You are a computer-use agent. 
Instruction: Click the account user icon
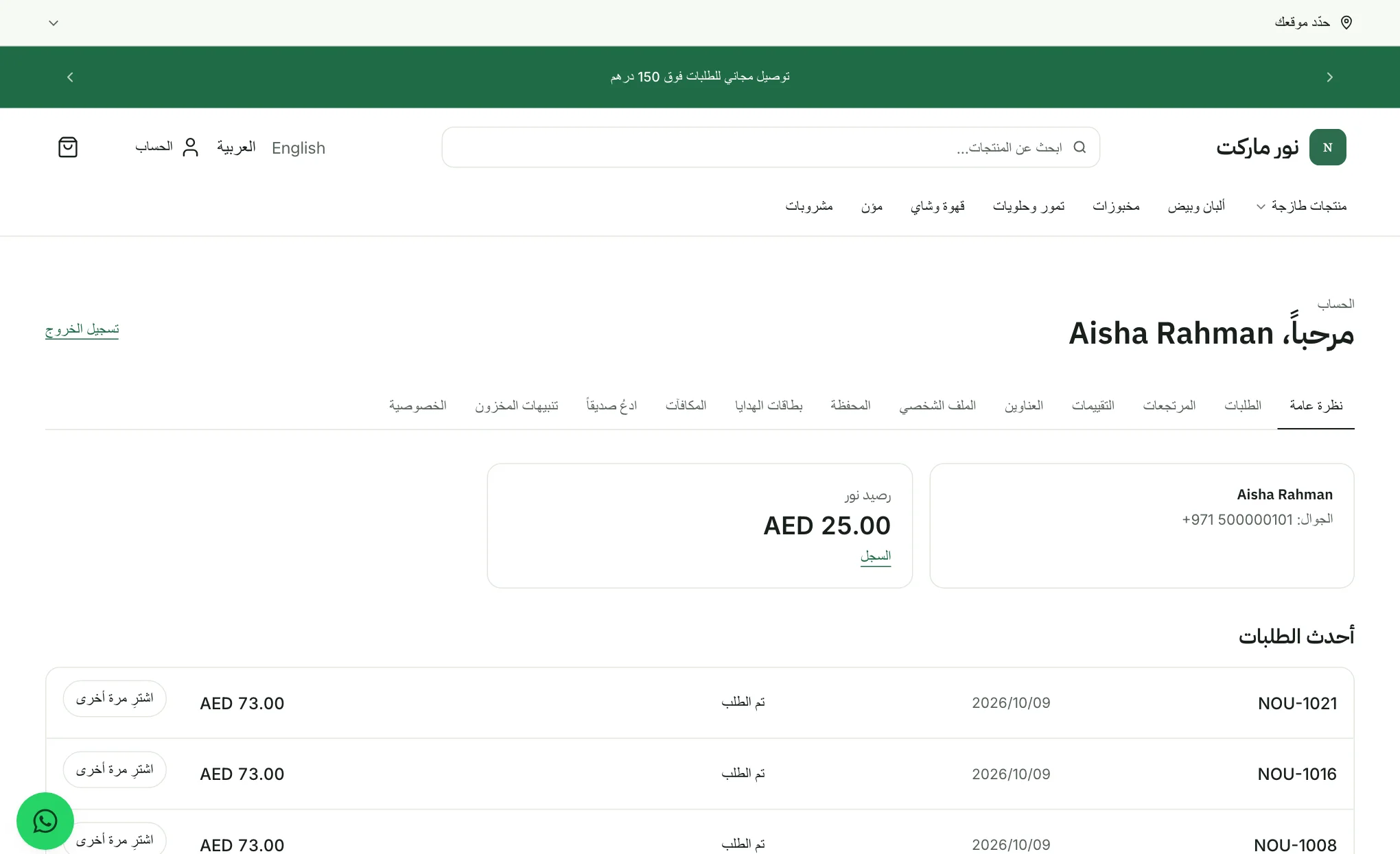coord(190,147)
